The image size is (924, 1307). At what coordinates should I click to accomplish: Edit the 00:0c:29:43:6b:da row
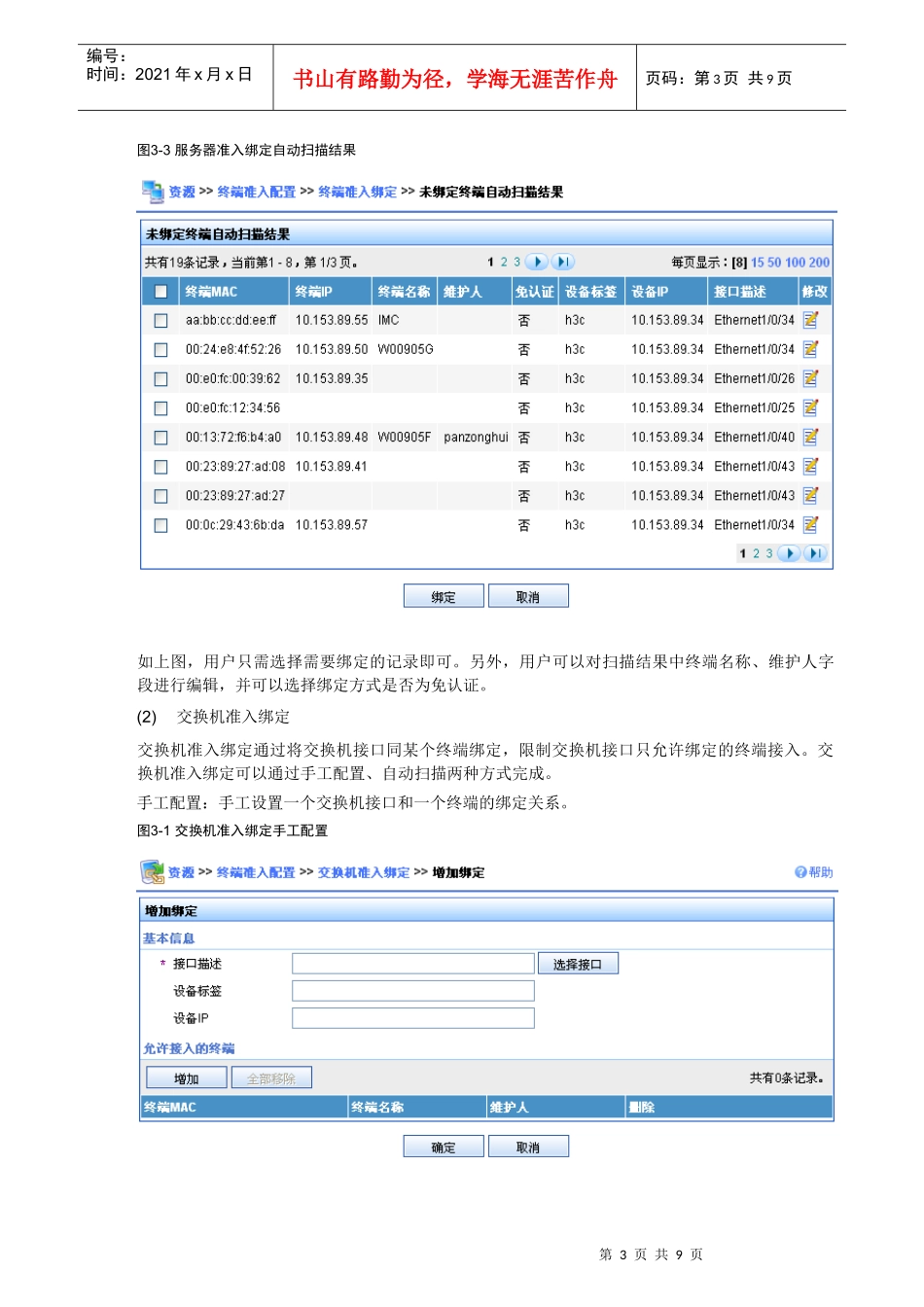(x=810, y=524)
